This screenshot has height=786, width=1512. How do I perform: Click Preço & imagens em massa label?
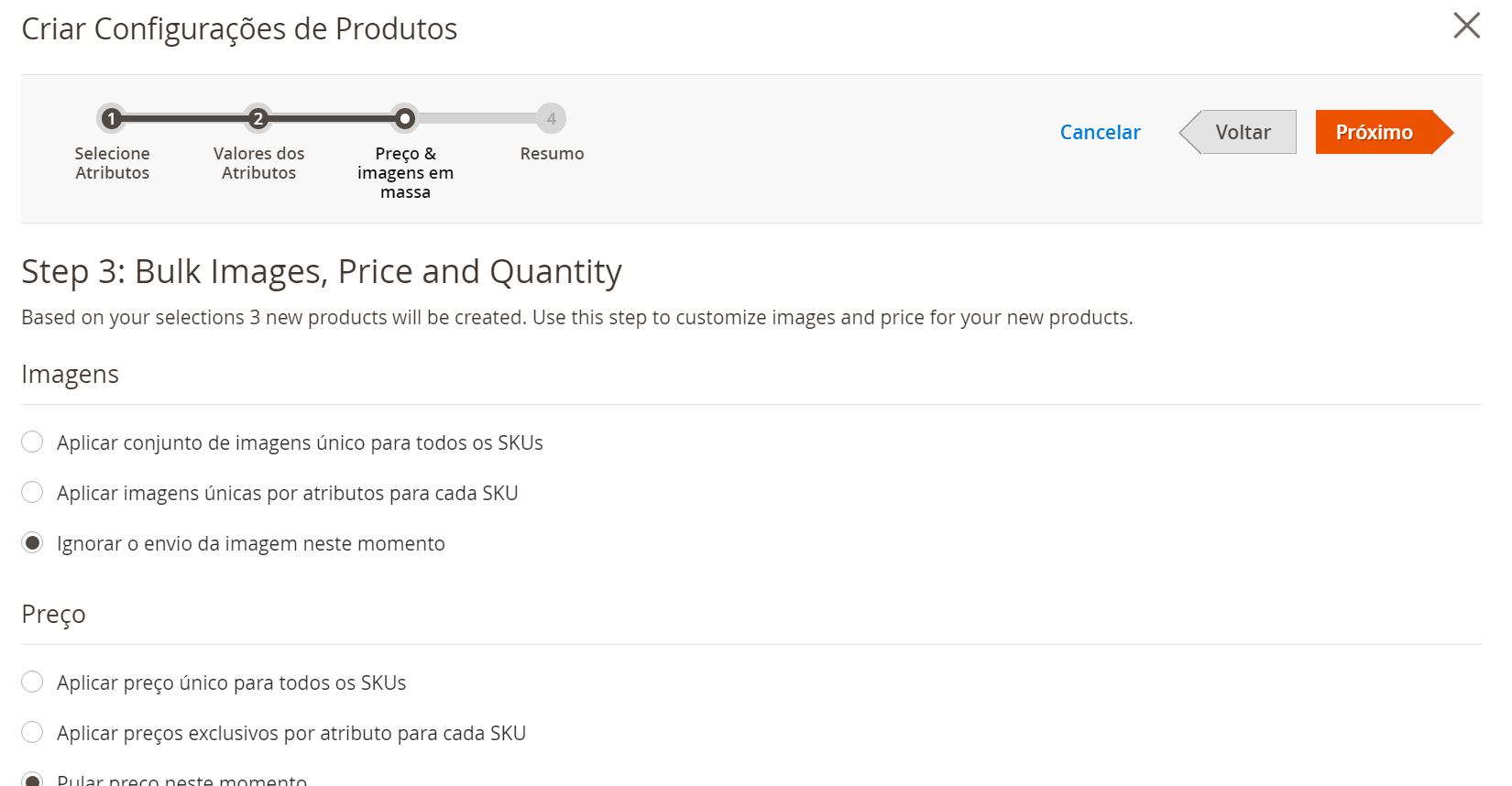click(405, 172)
